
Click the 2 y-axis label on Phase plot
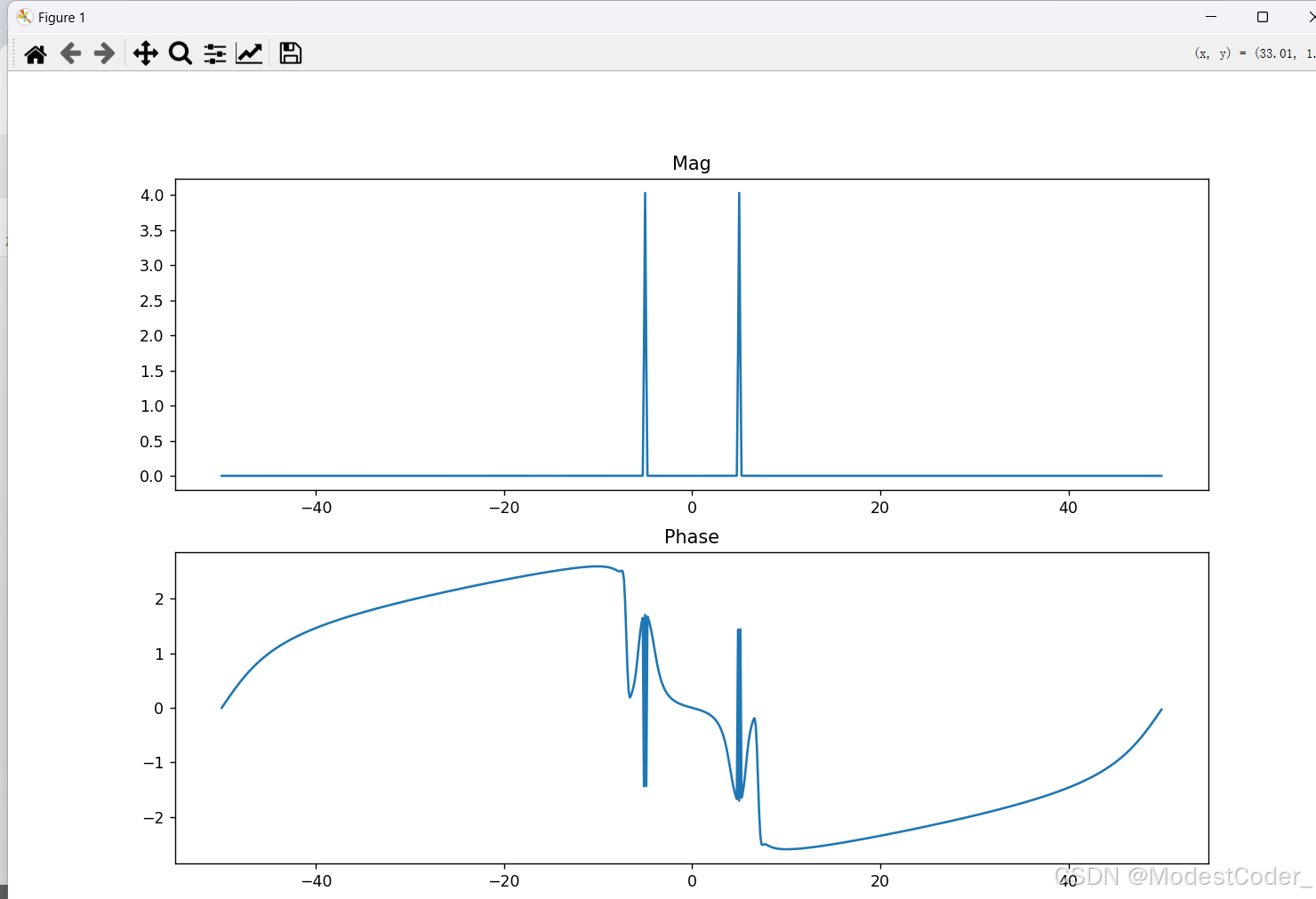click(159, 599)
